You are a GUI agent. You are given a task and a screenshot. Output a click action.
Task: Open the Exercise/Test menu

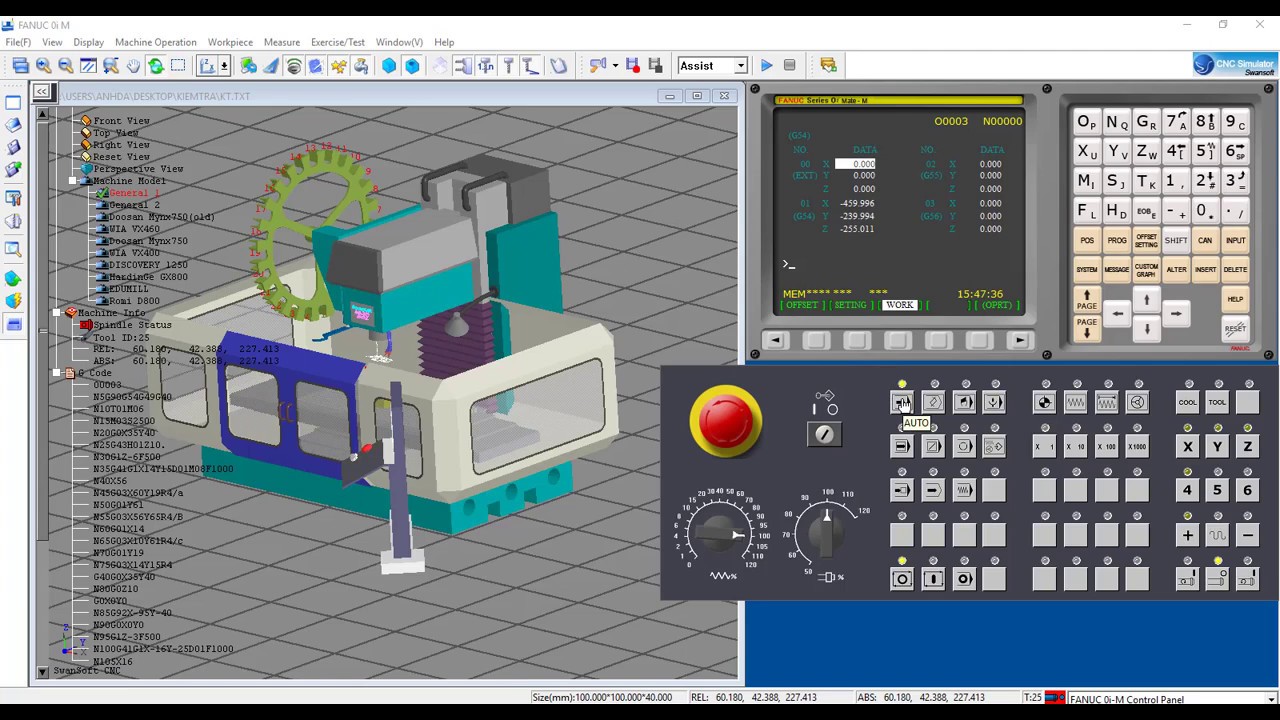[338, 42]
